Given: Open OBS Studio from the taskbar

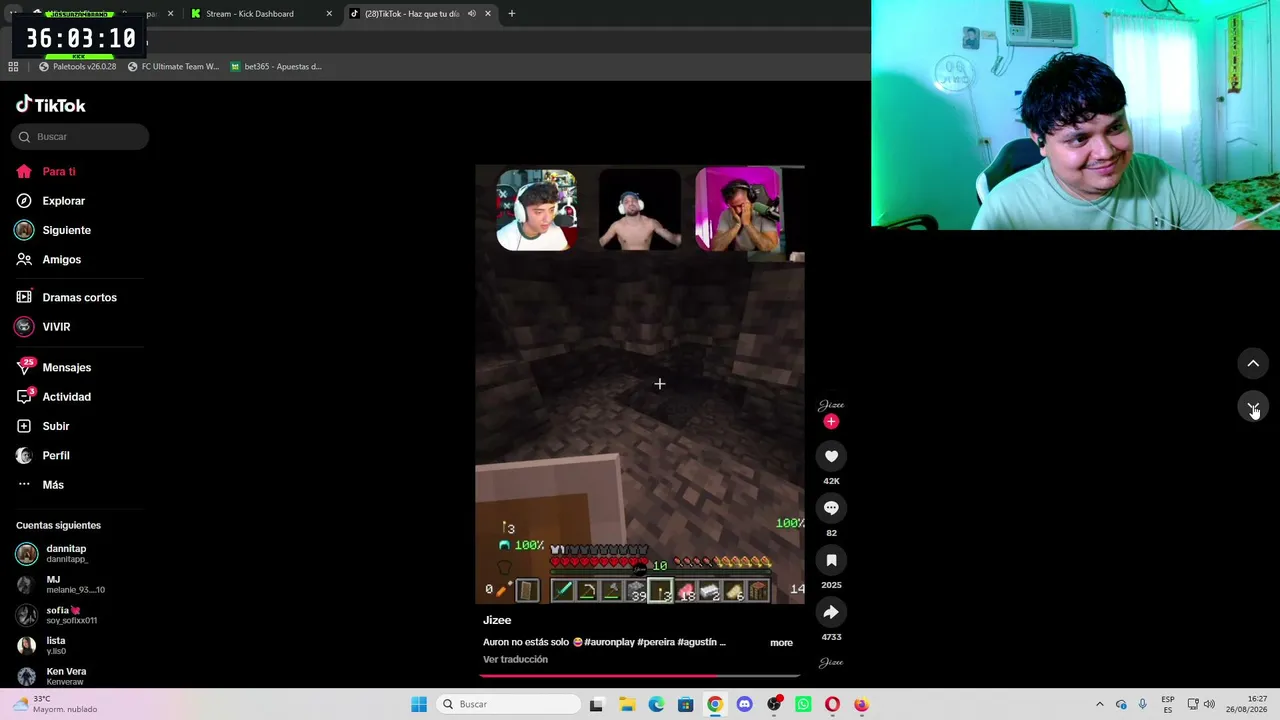Looking at the screenshot, I should (x=774, y=705).
